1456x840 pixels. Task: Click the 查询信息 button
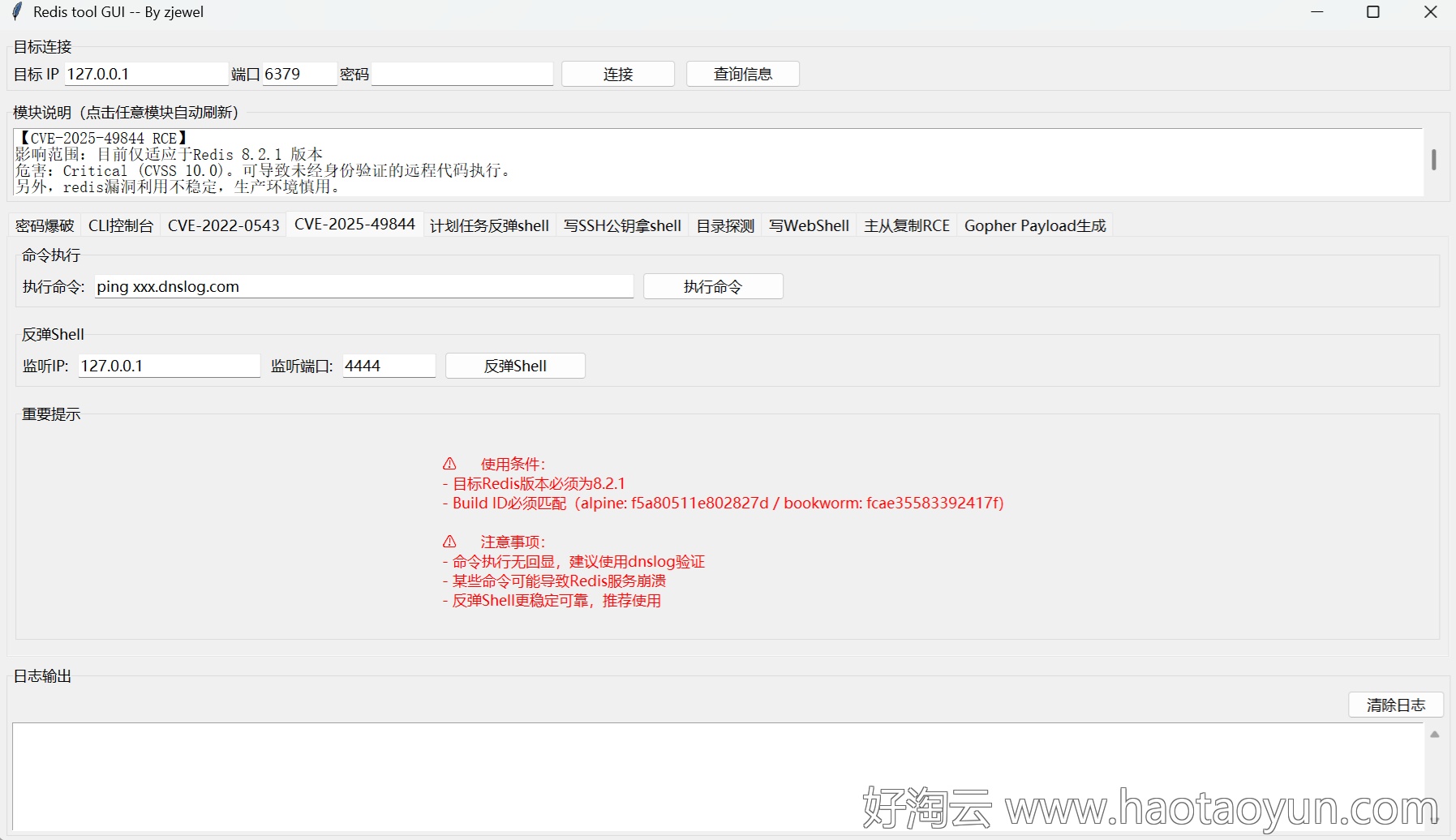743,74
